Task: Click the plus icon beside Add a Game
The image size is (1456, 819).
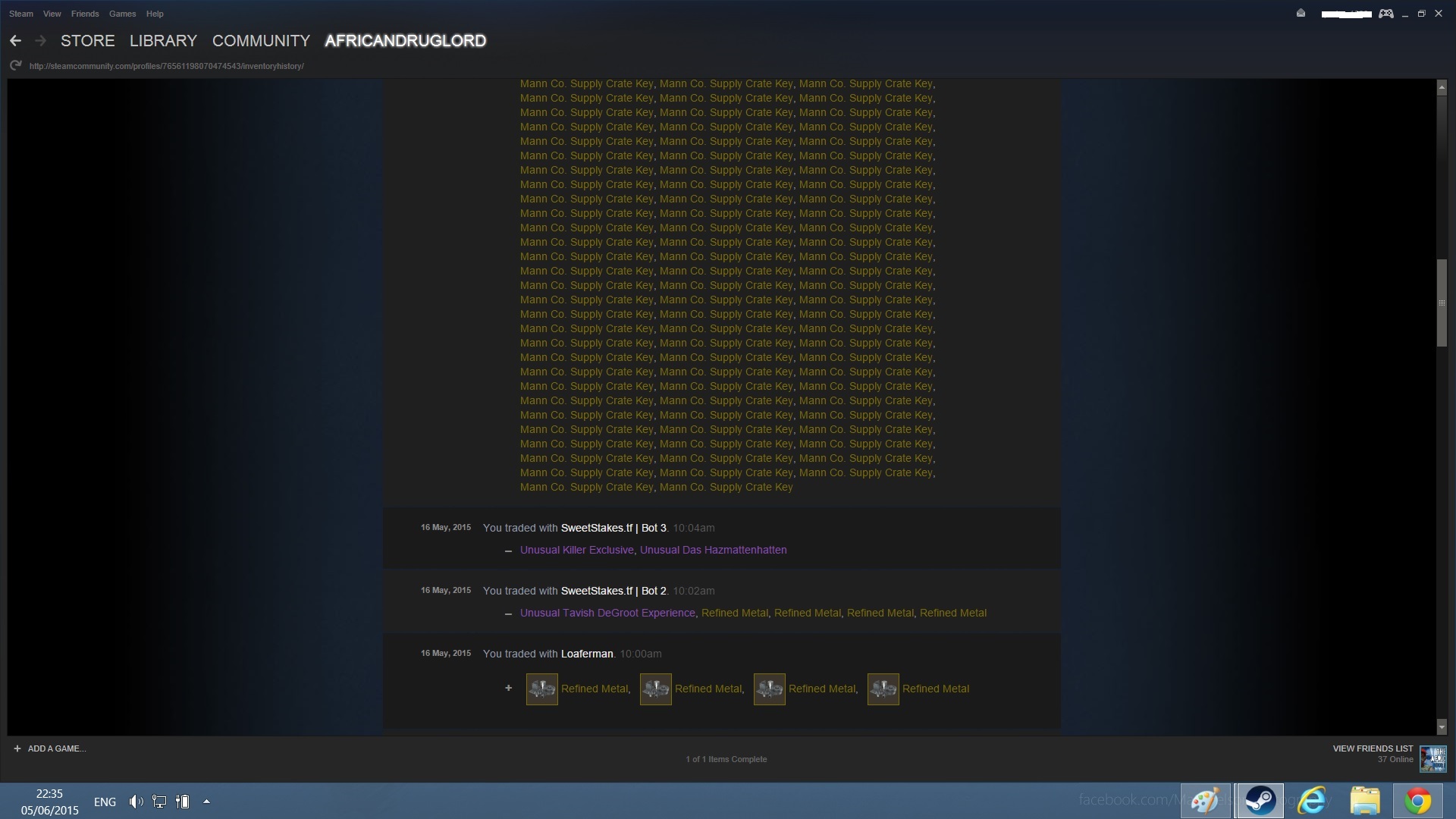Action: tap(17, 748)
